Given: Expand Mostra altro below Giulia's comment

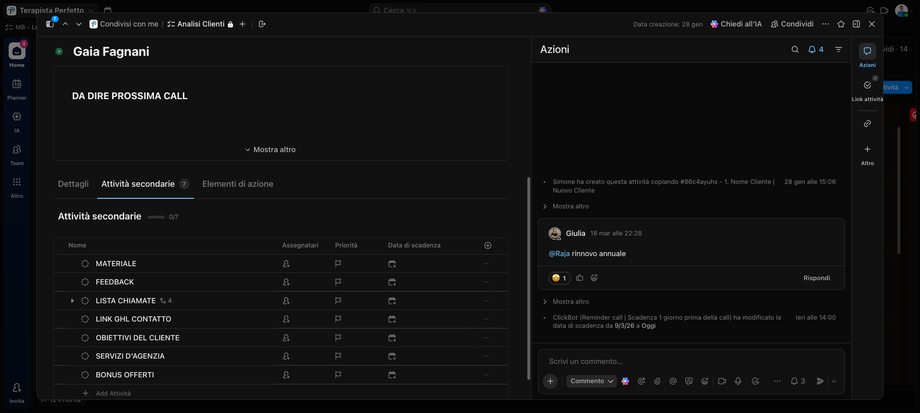Looking at the screenshot, I should click(x=566, y=302).
